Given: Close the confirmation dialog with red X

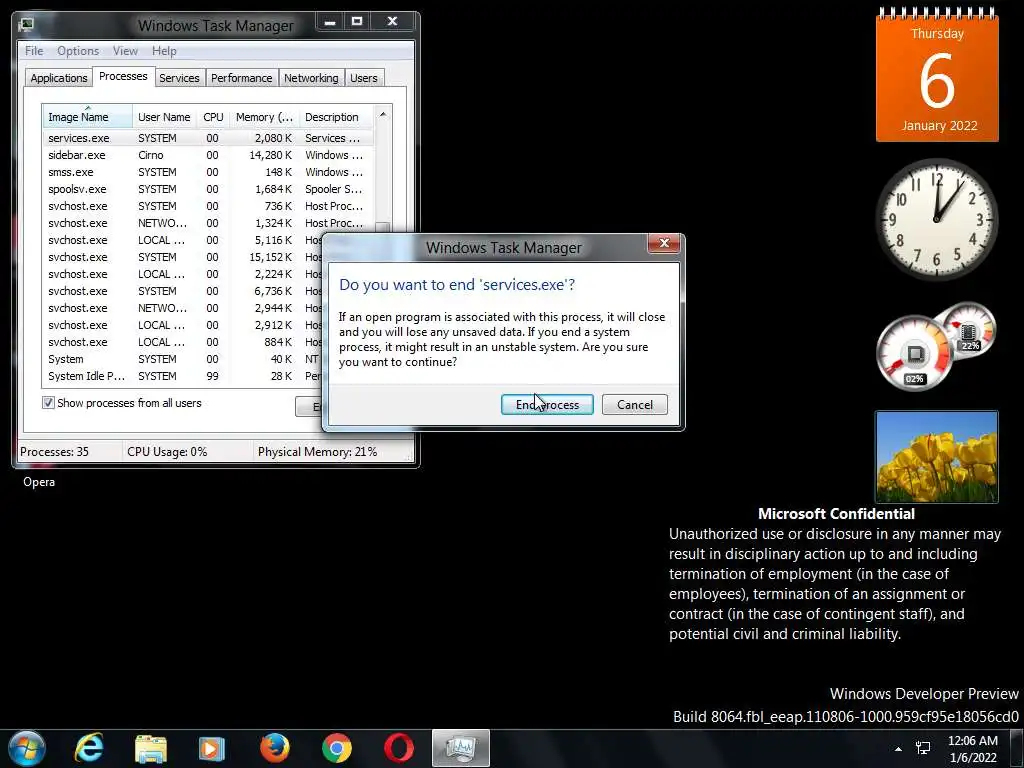Looking at the screenshot, I should pyautogui.click(x=664, y=244).
